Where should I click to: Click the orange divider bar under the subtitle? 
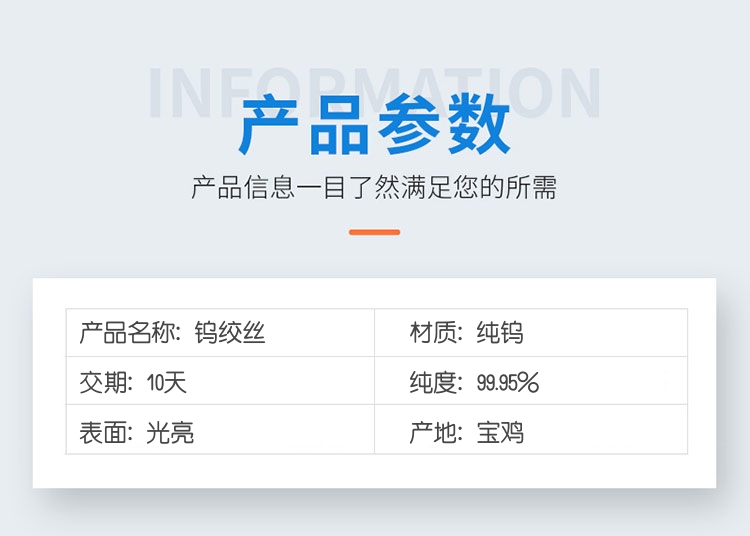374,232
